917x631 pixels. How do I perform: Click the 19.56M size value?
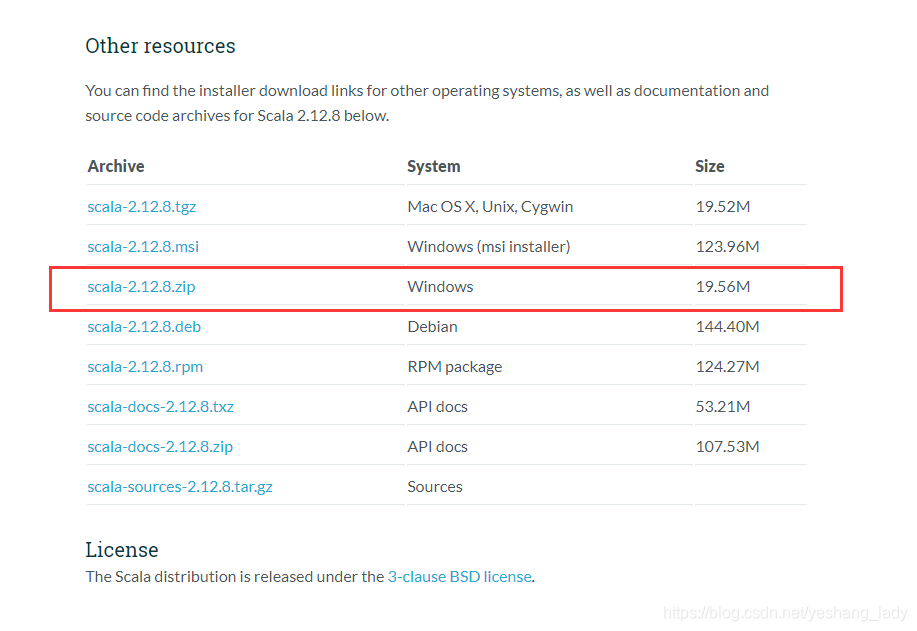coord(723,287)
